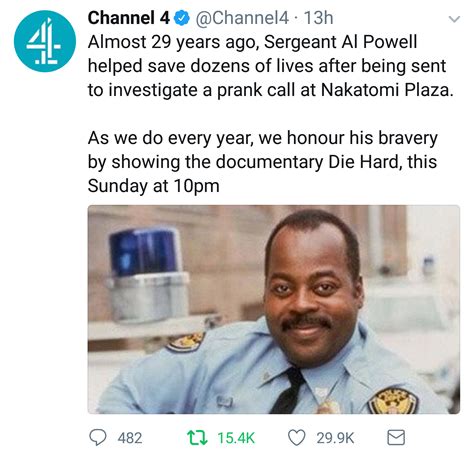Click the 'Sunday at 10pm' text line
The width and height of the screenshot is (474, 455).
click(x=154, y=186)
